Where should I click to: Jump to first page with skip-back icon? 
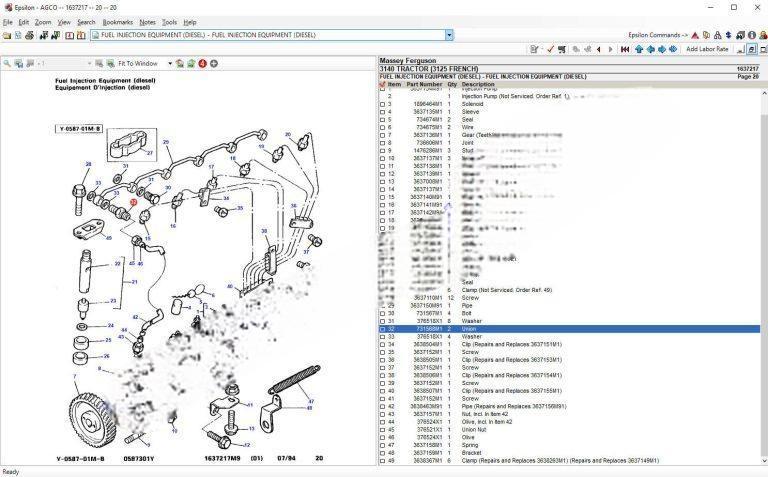click(625, 49)
